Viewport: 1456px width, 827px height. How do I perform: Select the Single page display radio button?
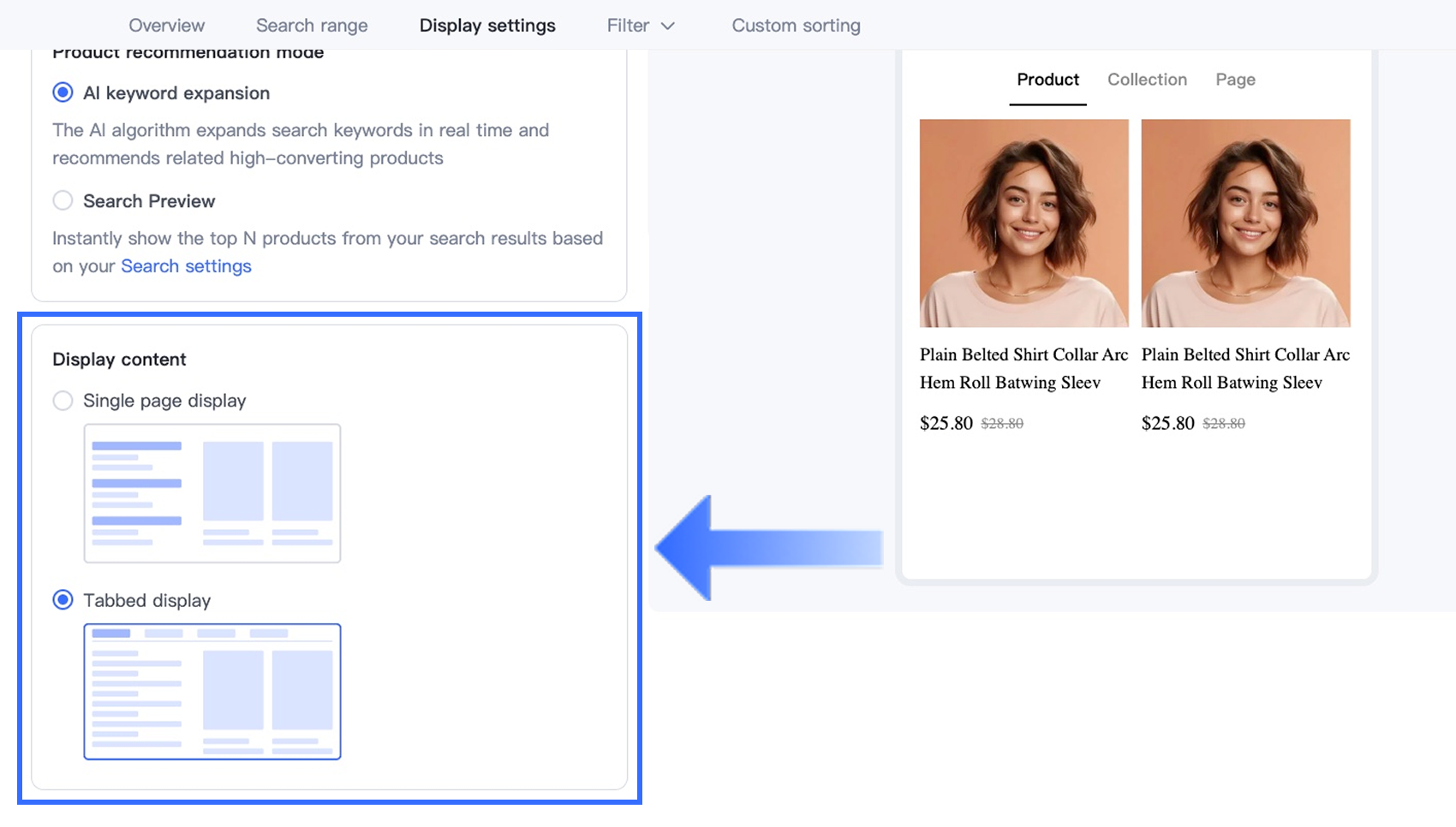[x=63, y=401]
